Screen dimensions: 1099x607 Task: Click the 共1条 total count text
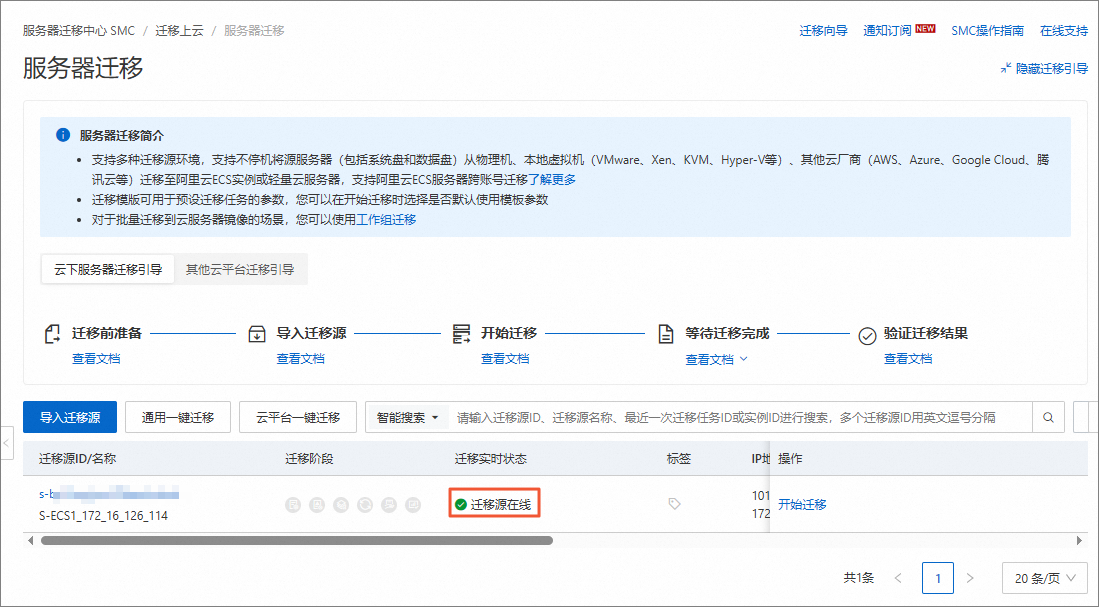[x=859, y=578]
